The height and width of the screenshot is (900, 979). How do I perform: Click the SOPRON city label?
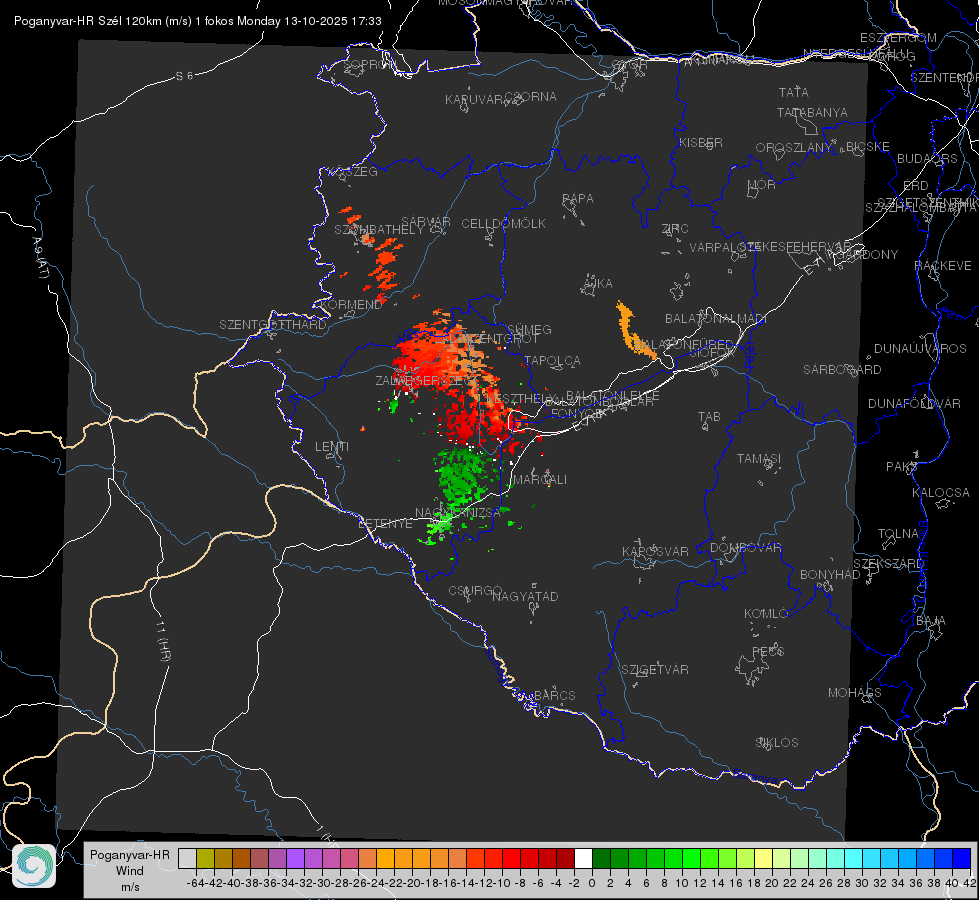click(x=370, y=64)
